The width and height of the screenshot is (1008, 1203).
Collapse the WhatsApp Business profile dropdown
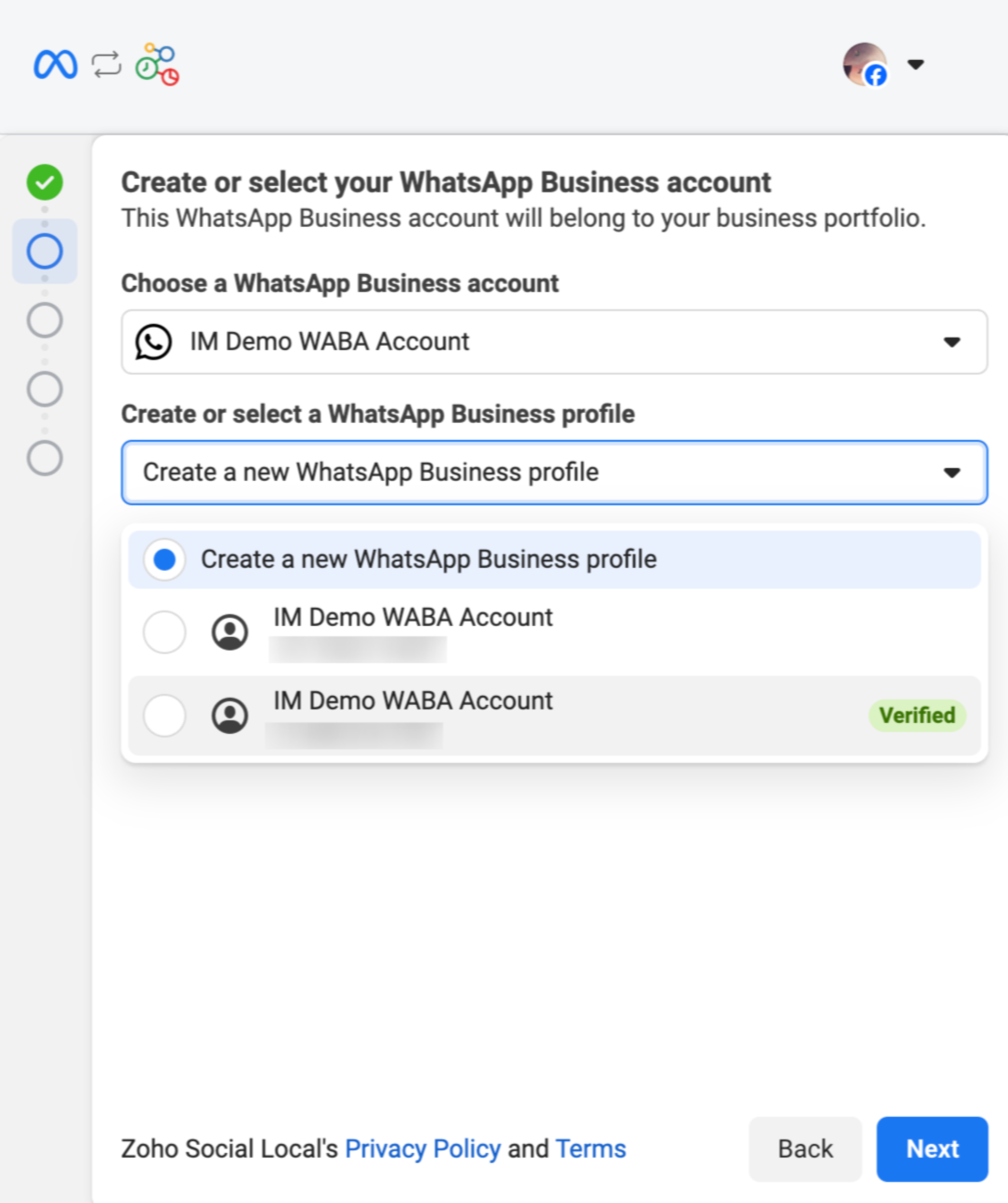coord(951,473)
